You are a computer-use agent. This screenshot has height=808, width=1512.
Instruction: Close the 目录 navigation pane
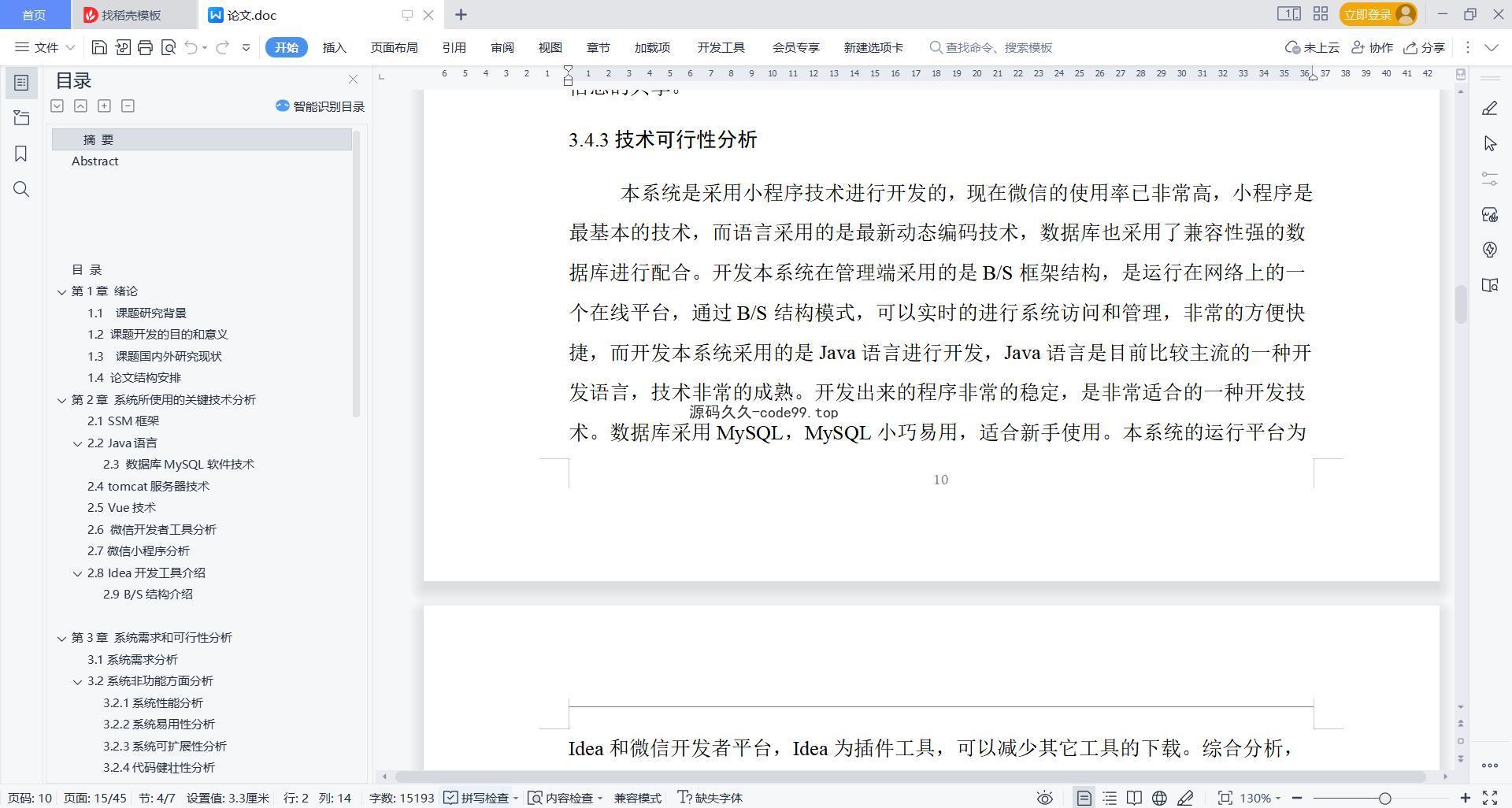pos(353,80)
